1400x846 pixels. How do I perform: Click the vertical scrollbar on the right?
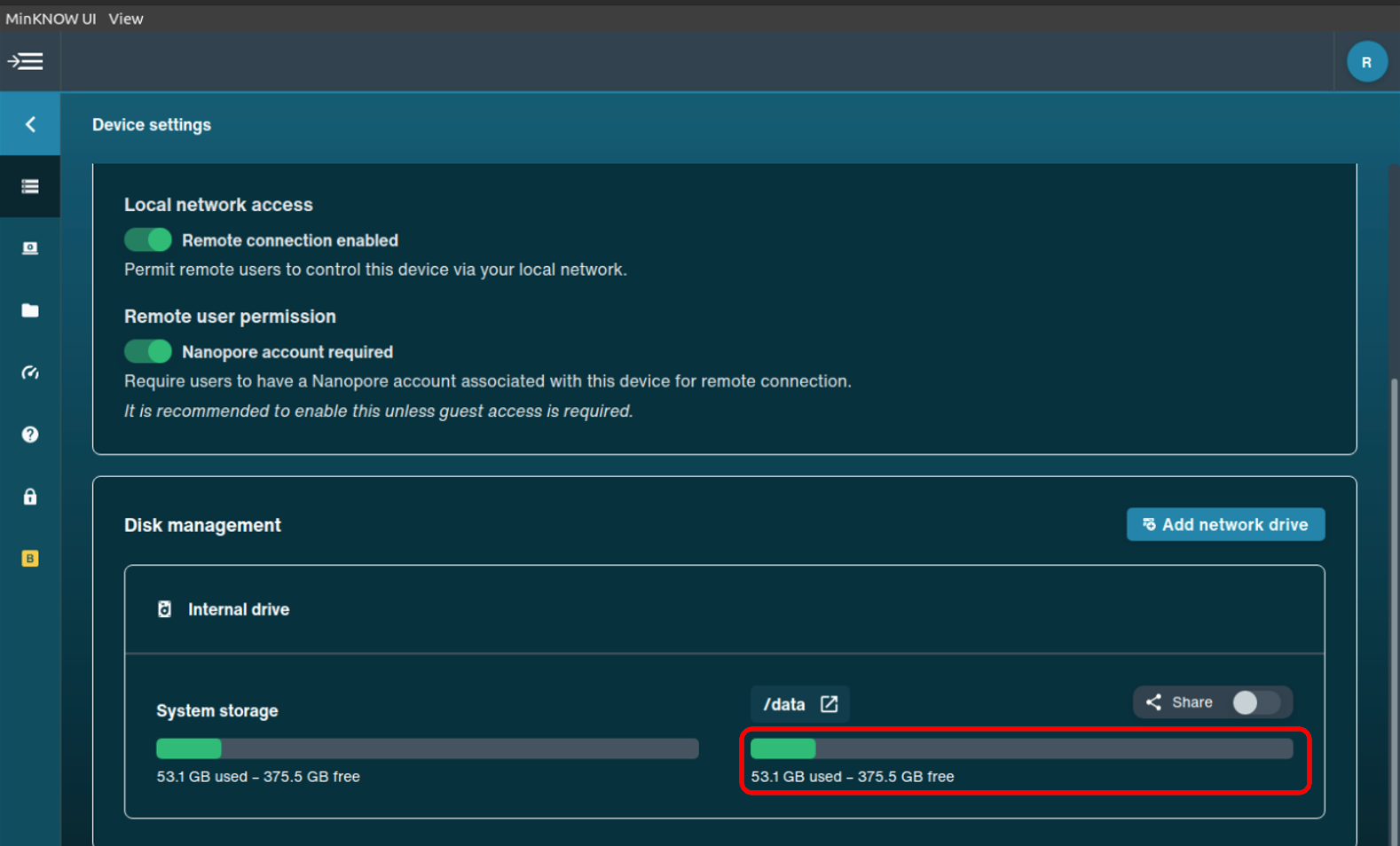(1394, 603)
